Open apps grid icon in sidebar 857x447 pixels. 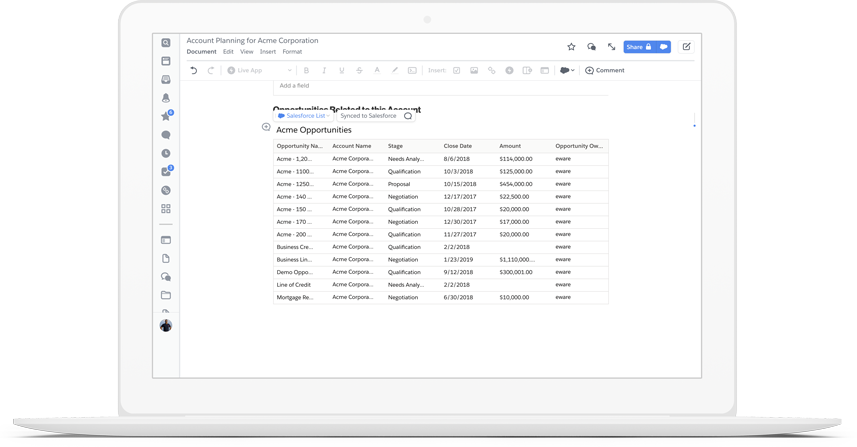pos(166,209)
